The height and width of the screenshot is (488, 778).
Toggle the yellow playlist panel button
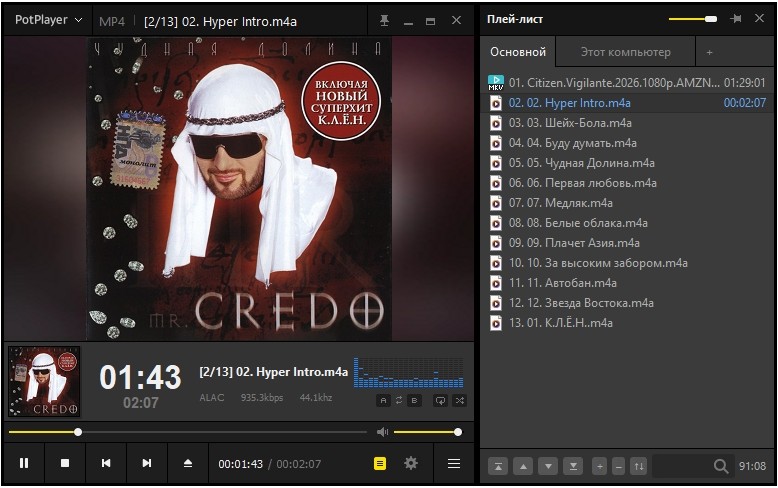[380, 463]
